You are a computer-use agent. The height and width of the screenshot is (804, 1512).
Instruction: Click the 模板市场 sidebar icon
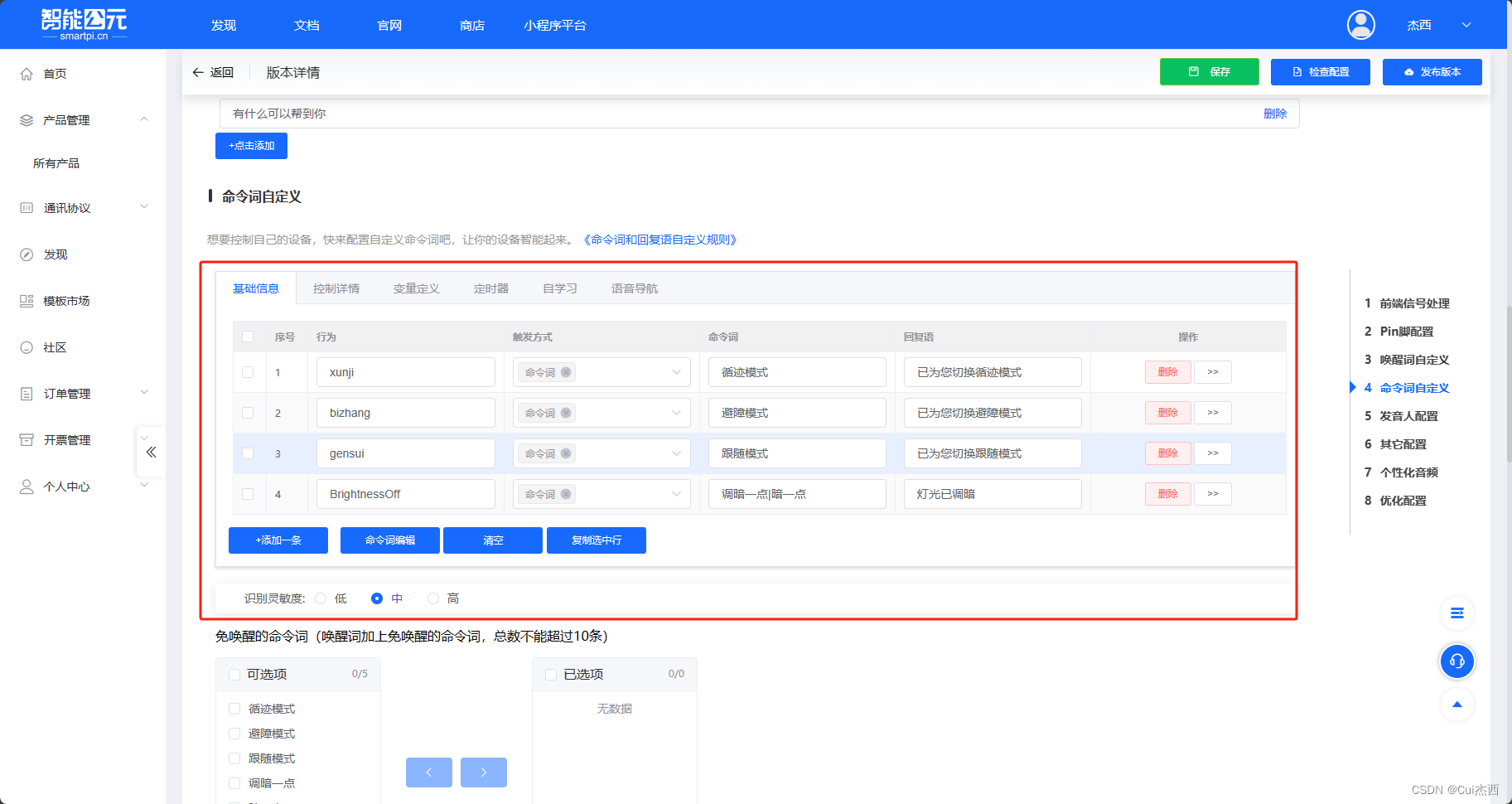[x=27, y=301]
